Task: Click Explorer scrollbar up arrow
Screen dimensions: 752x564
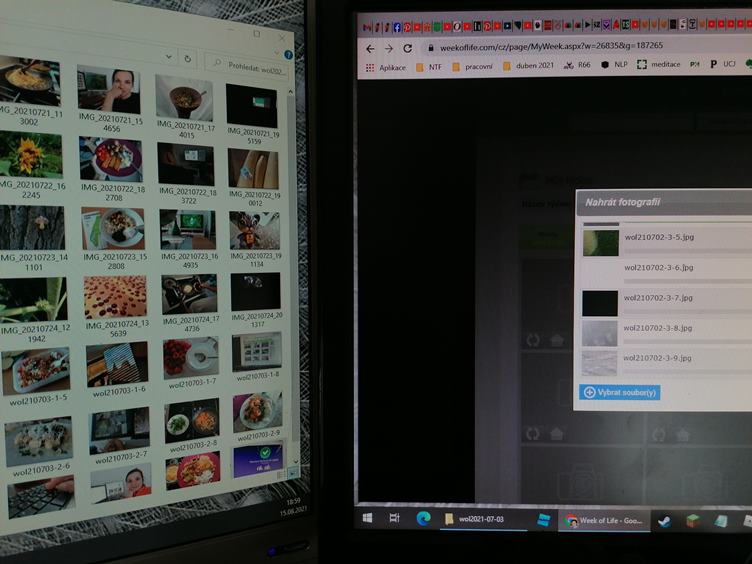Action: (290, 92)
